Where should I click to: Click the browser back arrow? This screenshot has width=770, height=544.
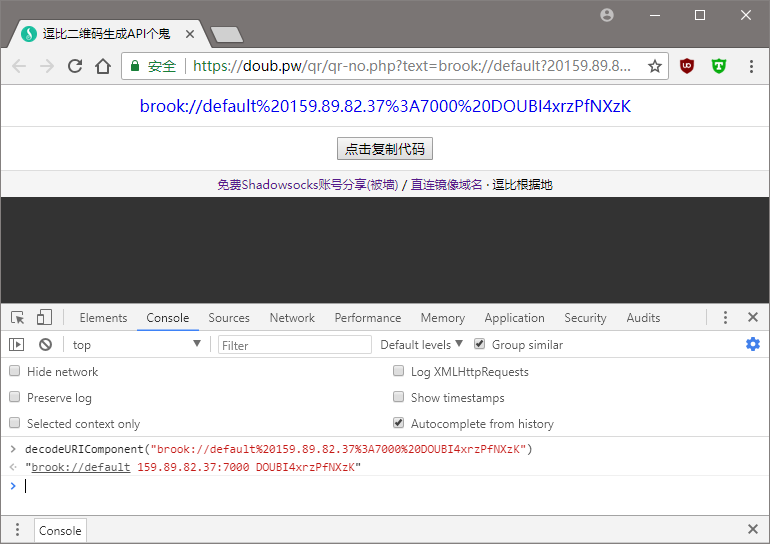[x=19, y=66]
